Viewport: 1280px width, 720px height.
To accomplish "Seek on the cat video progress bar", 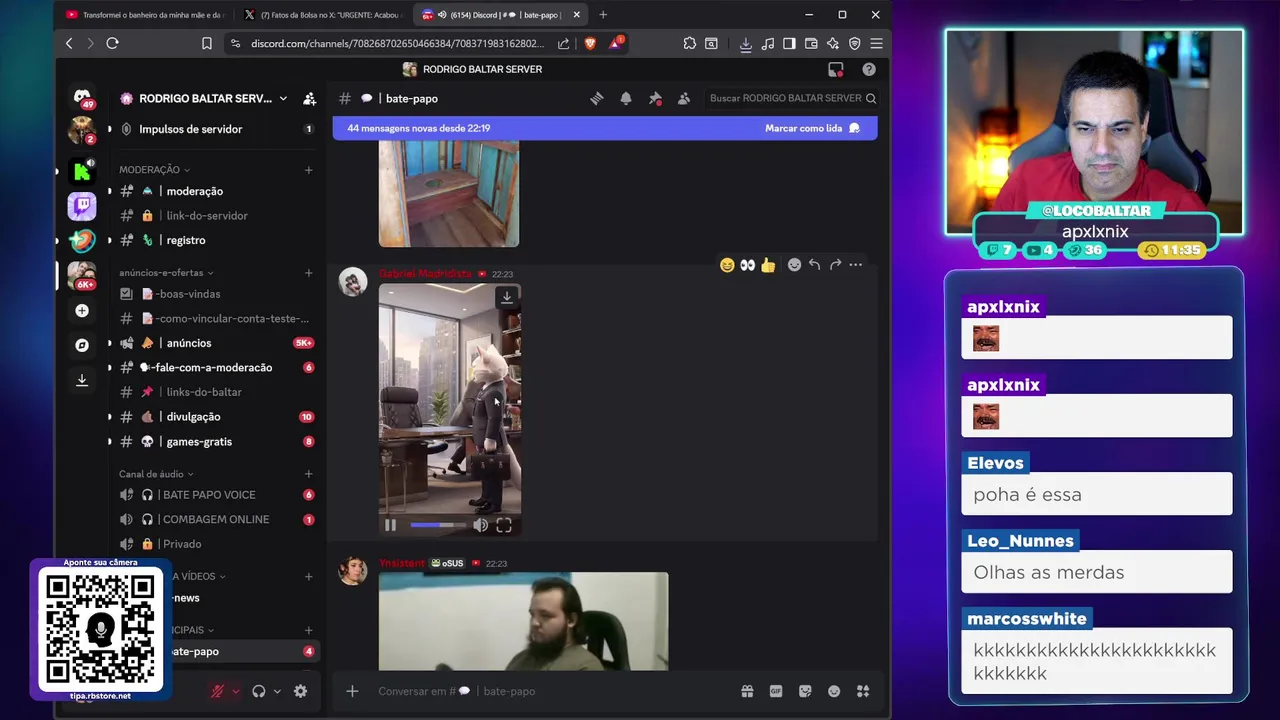I will [x=438, y=525].
